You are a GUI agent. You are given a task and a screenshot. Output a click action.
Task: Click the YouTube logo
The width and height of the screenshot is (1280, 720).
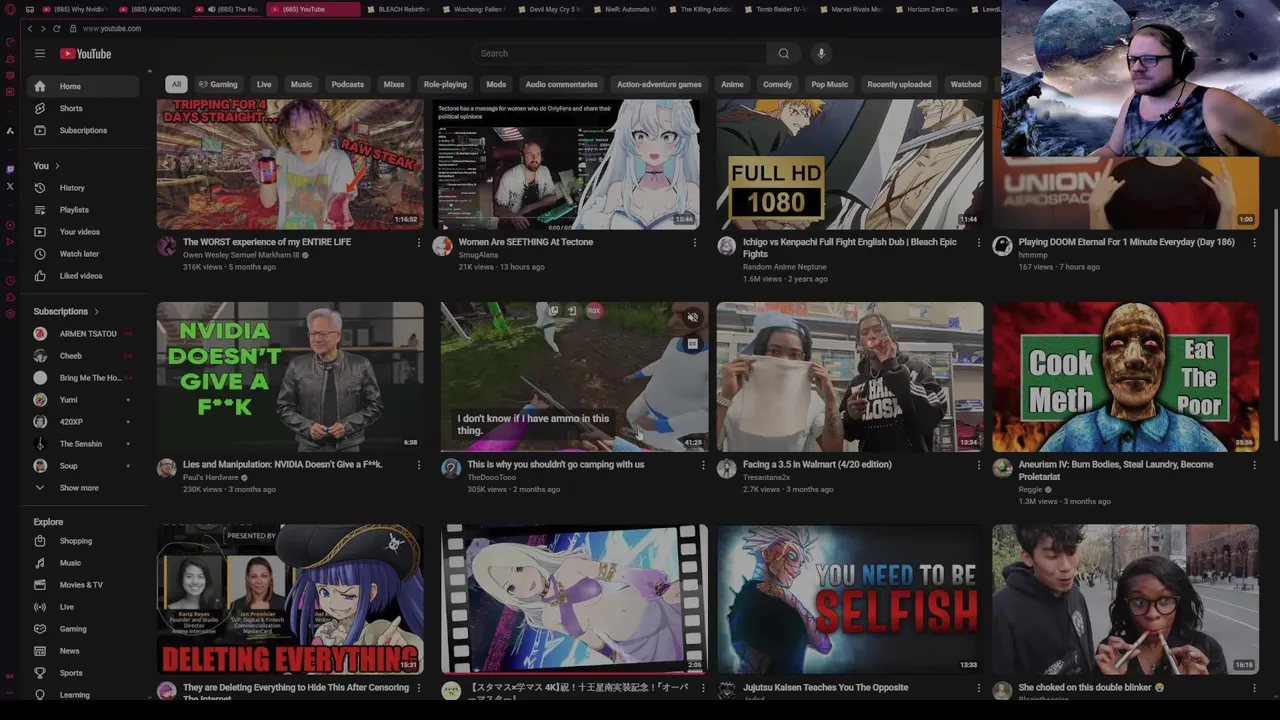click(x=85, y=54)
